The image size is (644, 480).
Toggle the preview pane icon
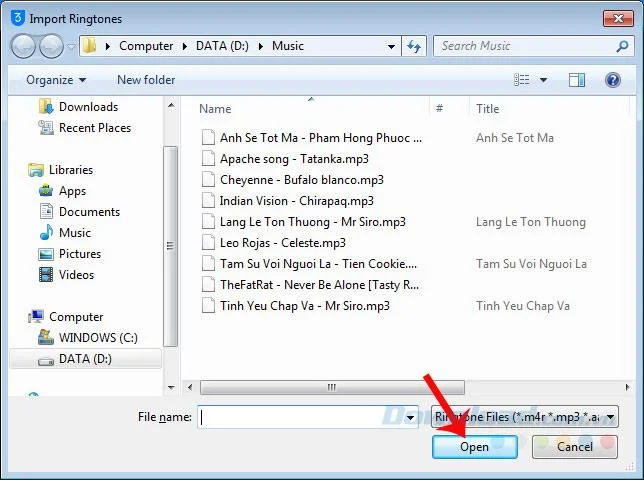click(x=577, y=80)
